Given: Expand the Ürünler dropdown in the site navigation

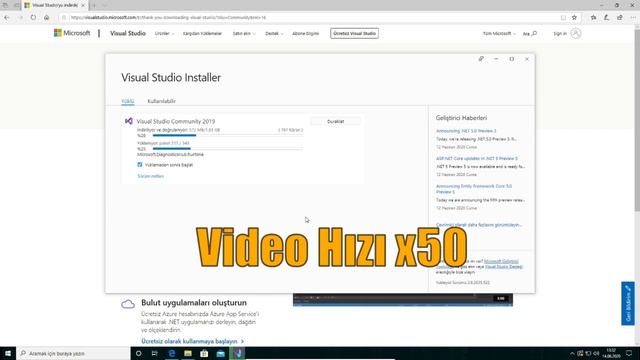Looking at the screenshot, I should click(x=164, y=33).
